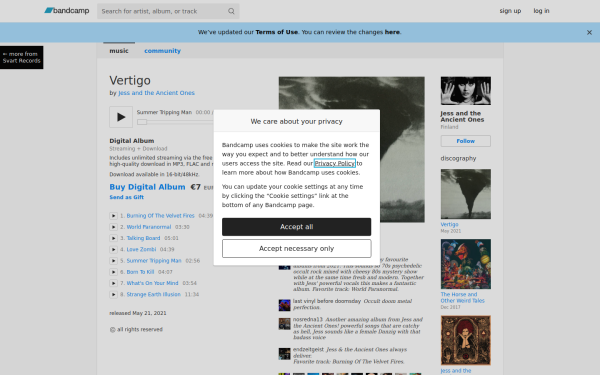Open Vertigo discography thumbnail
The height and width of the screenshot is (375, 600).
click(x=466, y=194)
